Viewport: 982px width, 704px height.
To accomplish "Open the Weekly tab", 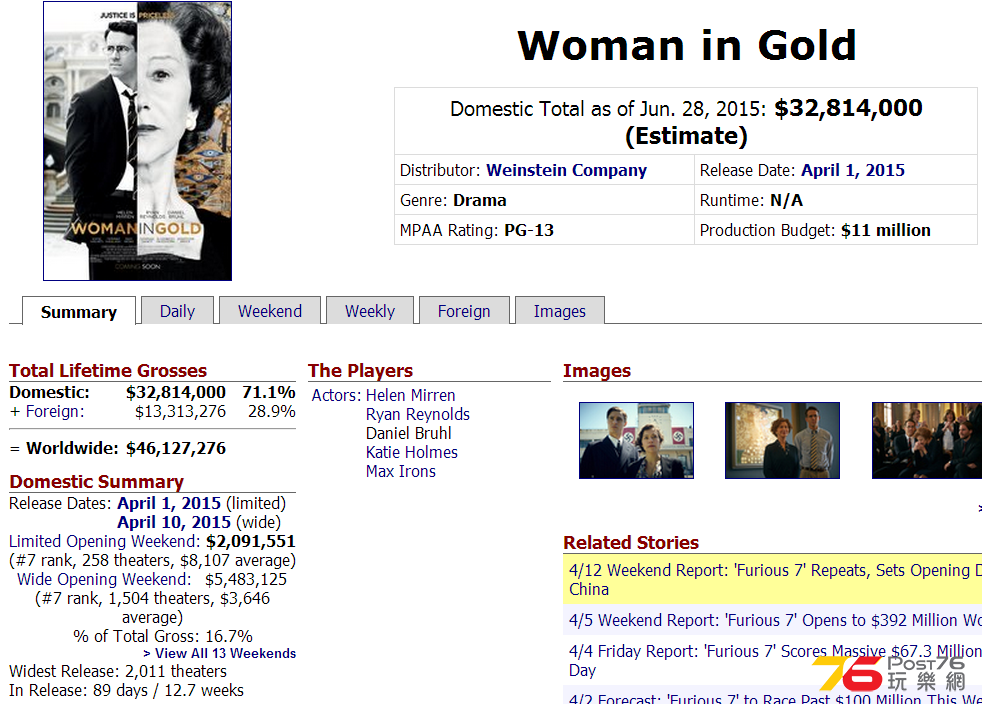I will coord(370,311).
